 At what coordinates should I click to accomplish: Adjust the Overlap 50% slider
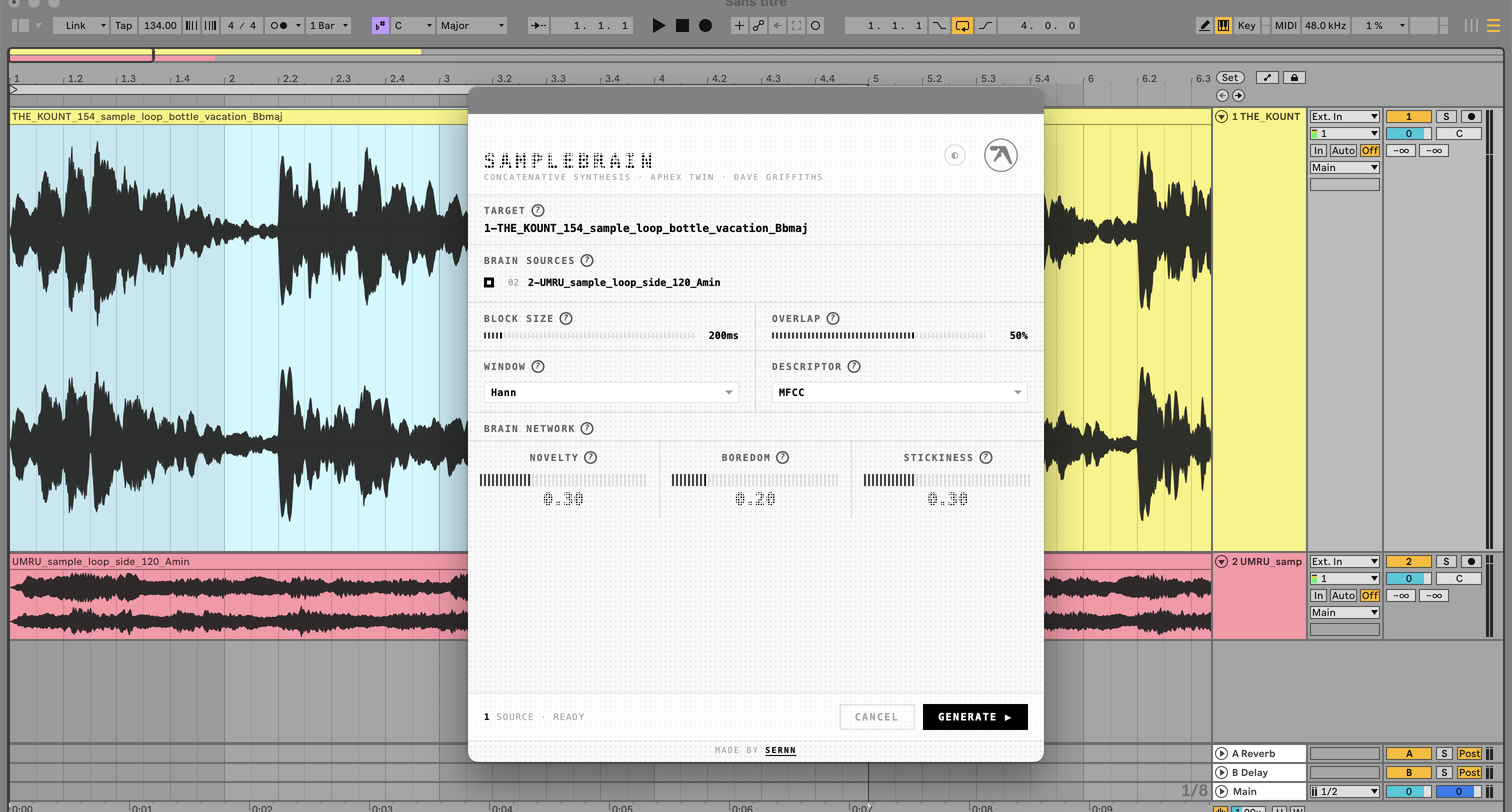click(x=878, y=335)
